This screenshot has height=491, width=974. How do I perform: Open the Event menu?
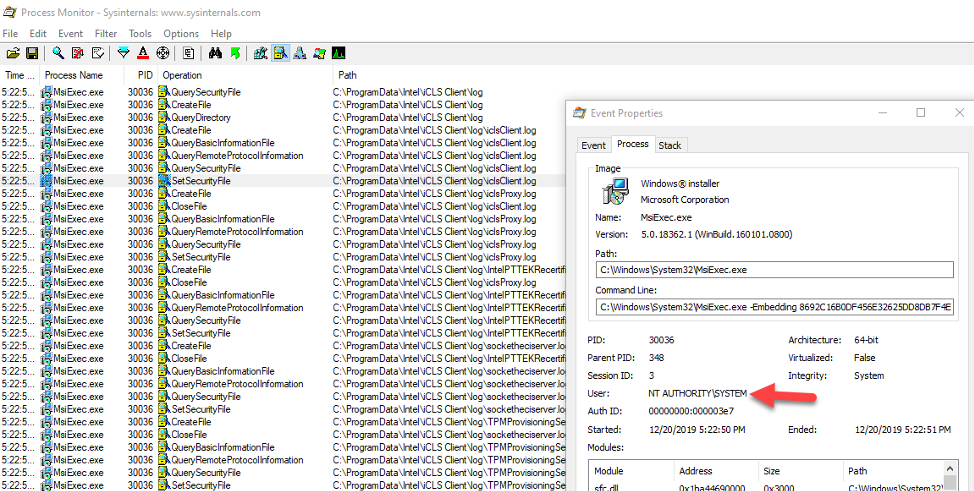(71, 34)
